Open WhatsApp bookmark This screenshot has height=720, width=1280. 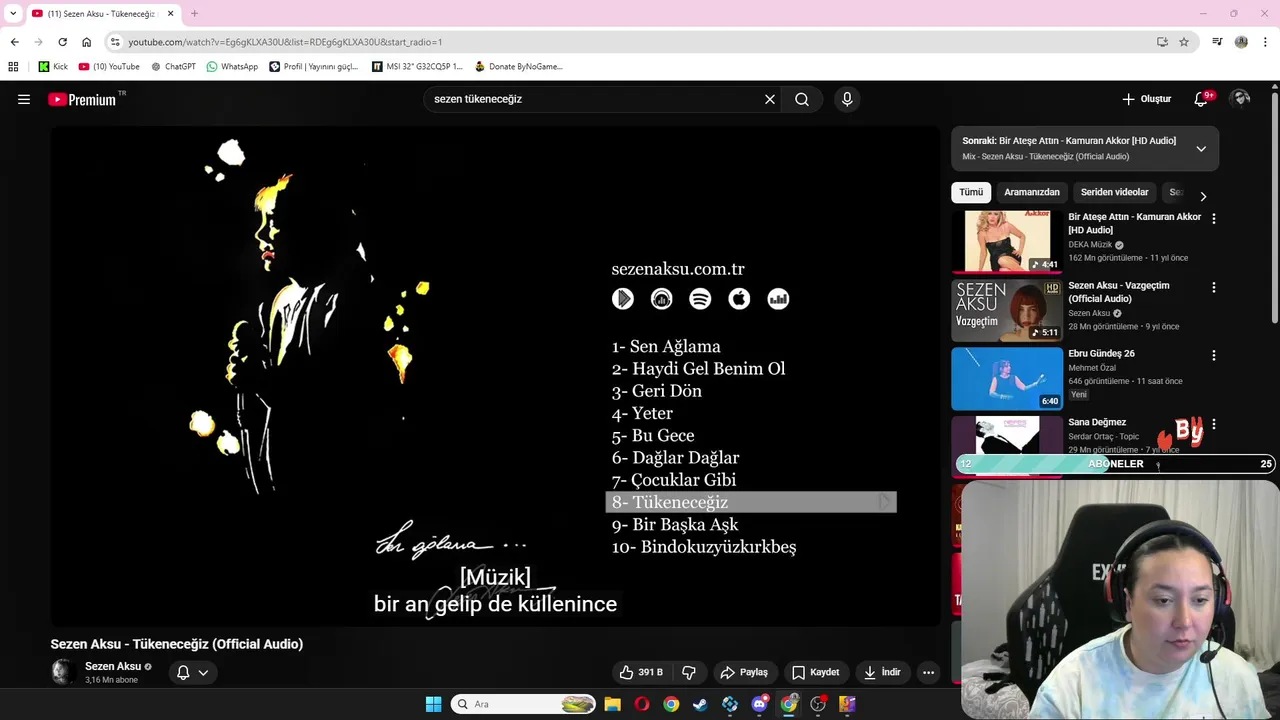(232, 67)
